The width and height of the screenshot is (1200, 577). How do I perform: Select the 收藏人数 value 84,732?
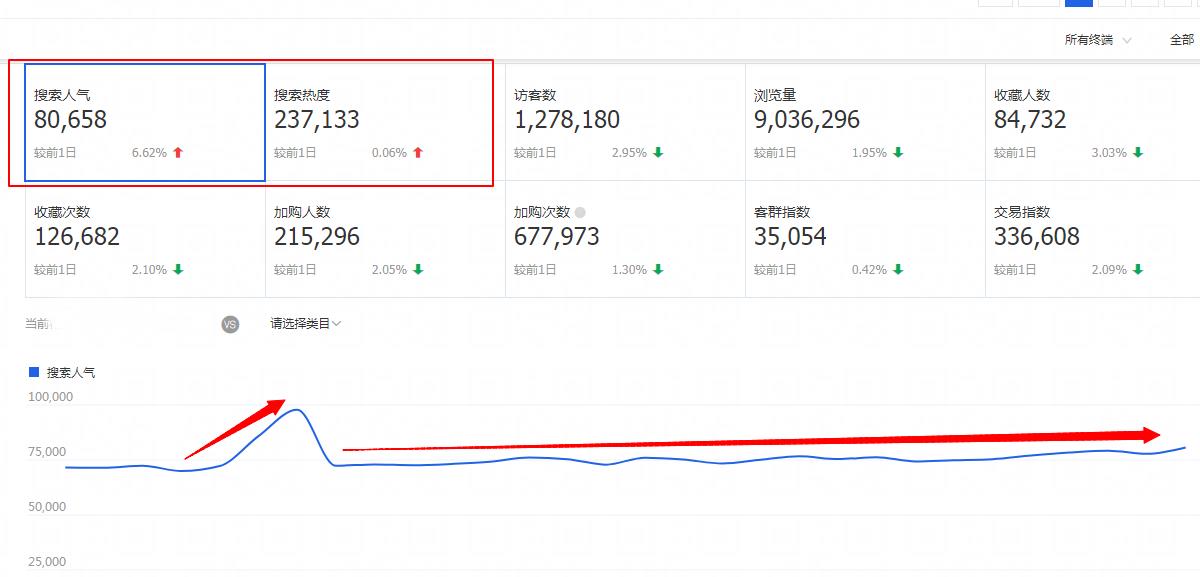pos(1030,120)
